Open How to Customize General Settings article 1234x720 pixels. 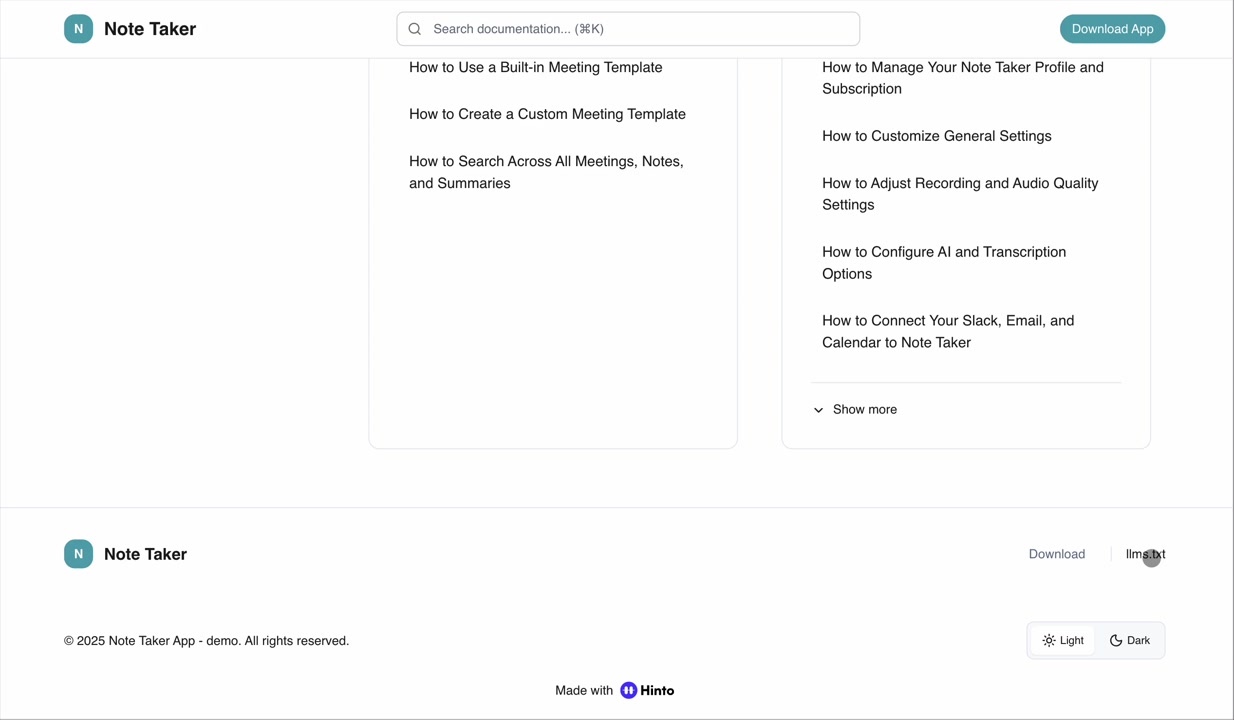click(x=936, y=136)
